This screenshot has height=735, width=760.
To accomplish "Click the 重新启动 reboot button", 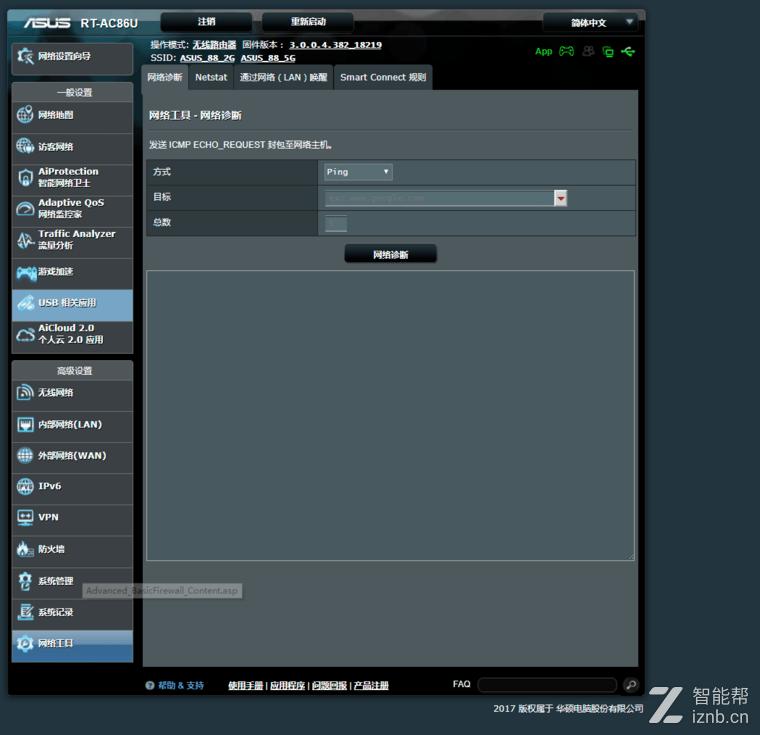I will pyautogui.click(x=308, y=22).
